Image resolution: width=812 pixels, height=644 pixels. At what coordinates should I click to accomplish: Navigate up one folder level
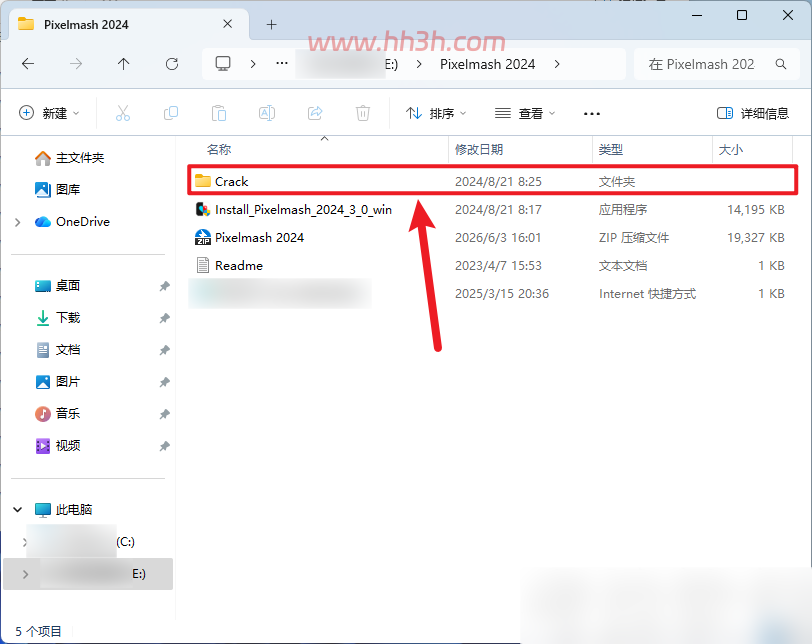123,64
